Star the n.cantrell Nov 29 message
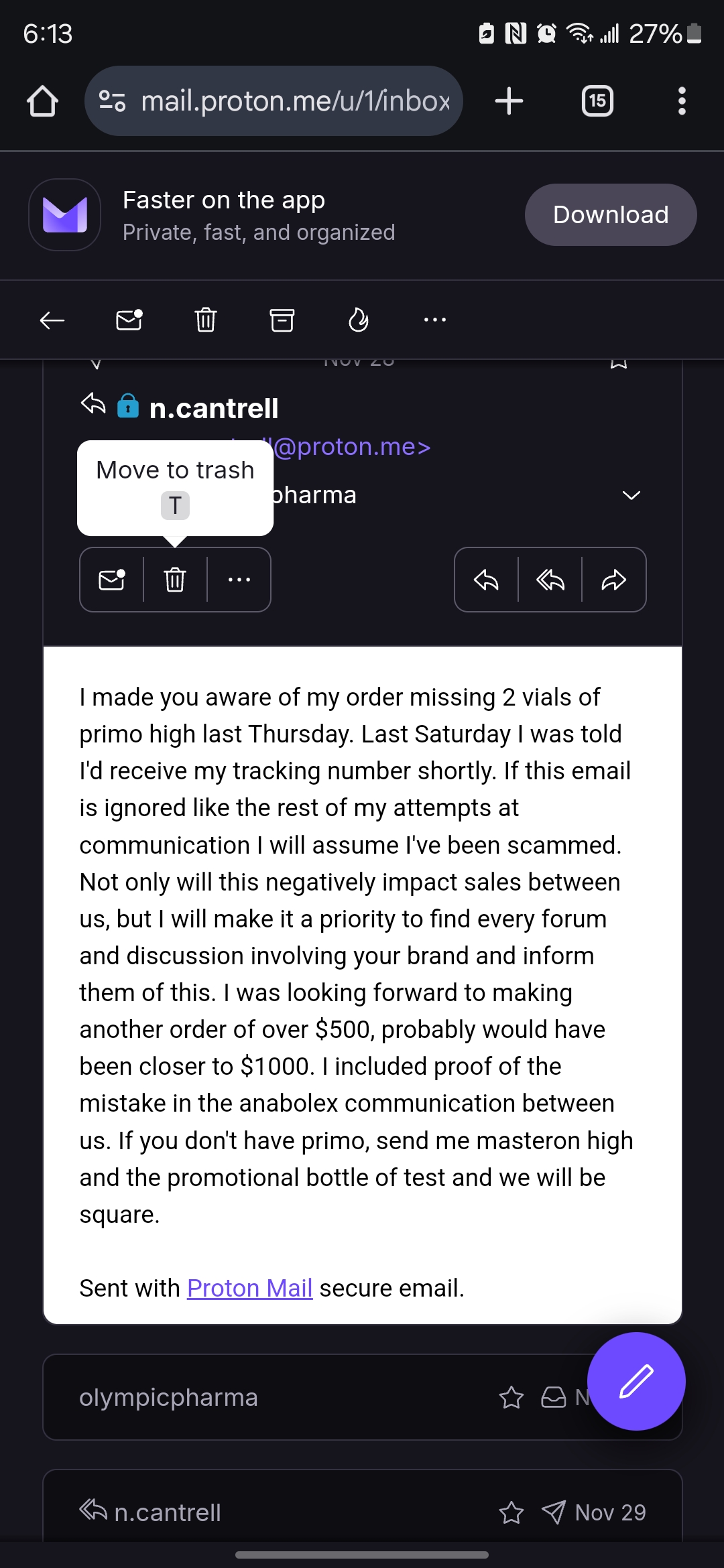The height and width of the screenshot is (1568, 724). (511, 1512)
